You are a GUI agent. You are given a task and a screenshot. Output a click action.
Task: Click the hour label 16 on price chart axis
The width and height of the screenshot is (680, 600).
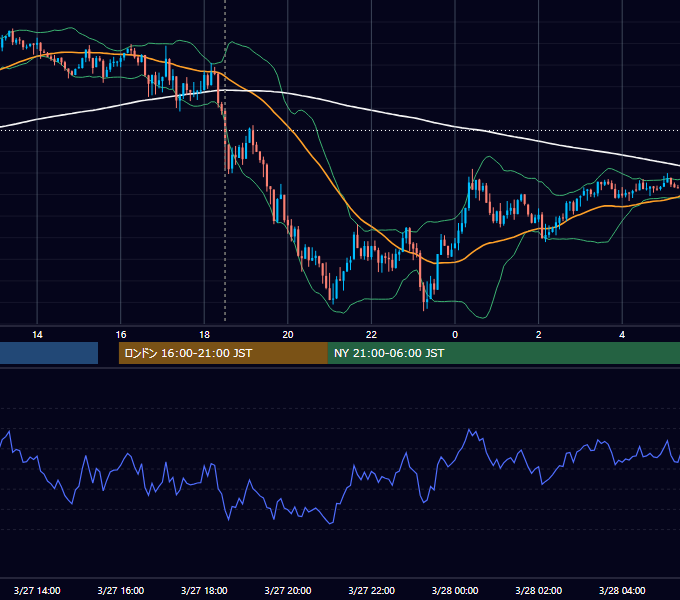121,335
